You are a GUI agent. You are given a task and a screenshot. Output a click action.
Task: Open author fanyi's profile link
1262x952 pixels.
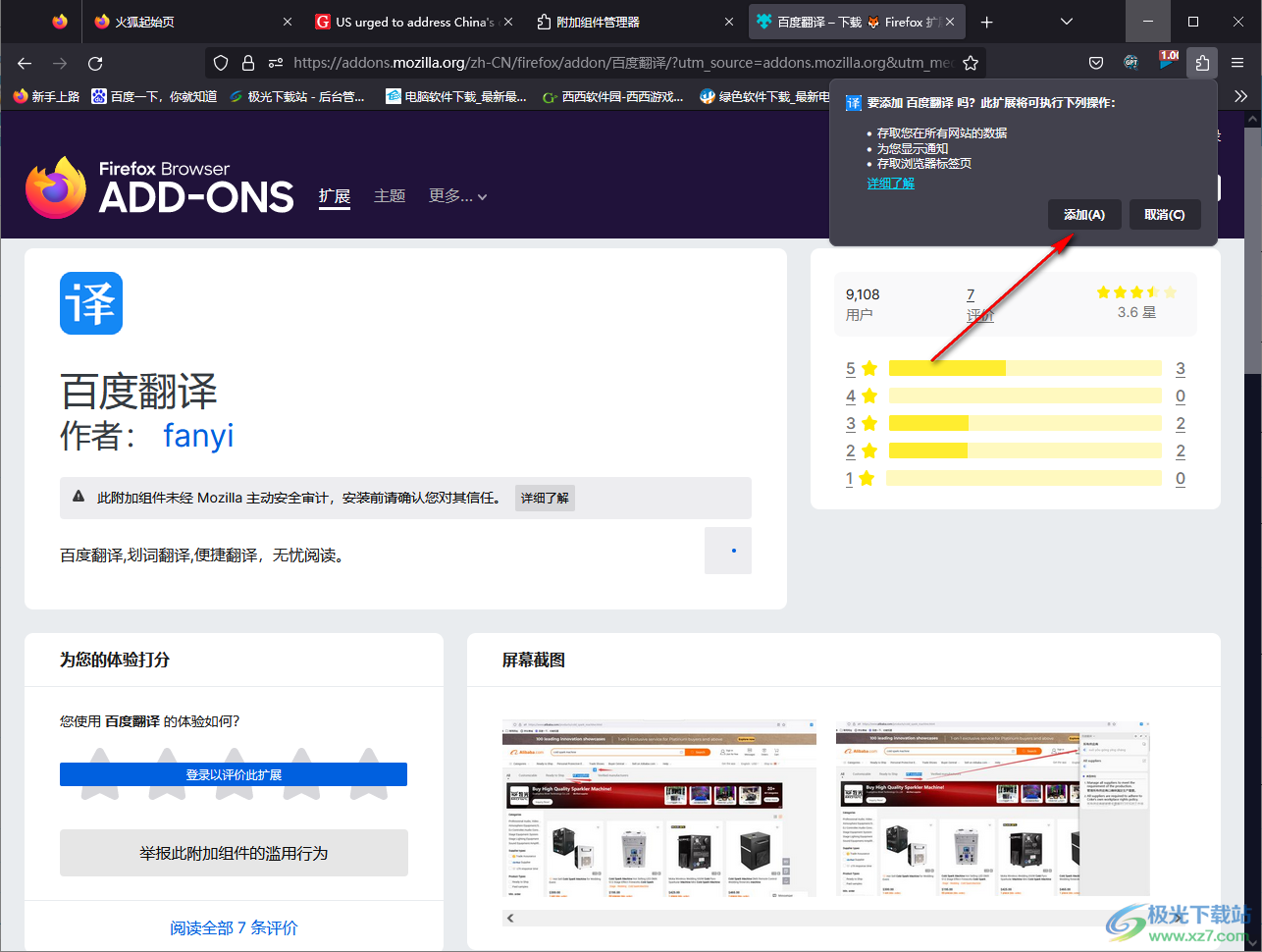tap(198, 435)
